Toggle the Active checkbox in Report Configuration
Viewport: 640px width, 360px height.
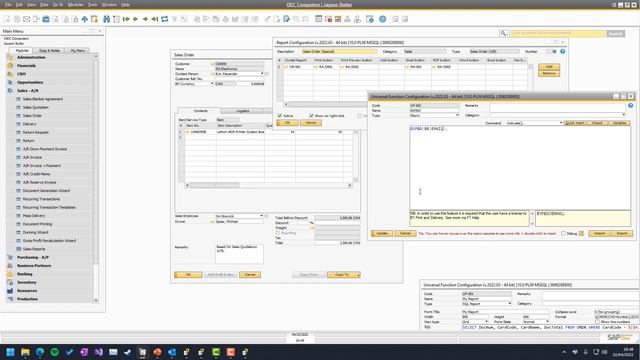click(280, 116)
